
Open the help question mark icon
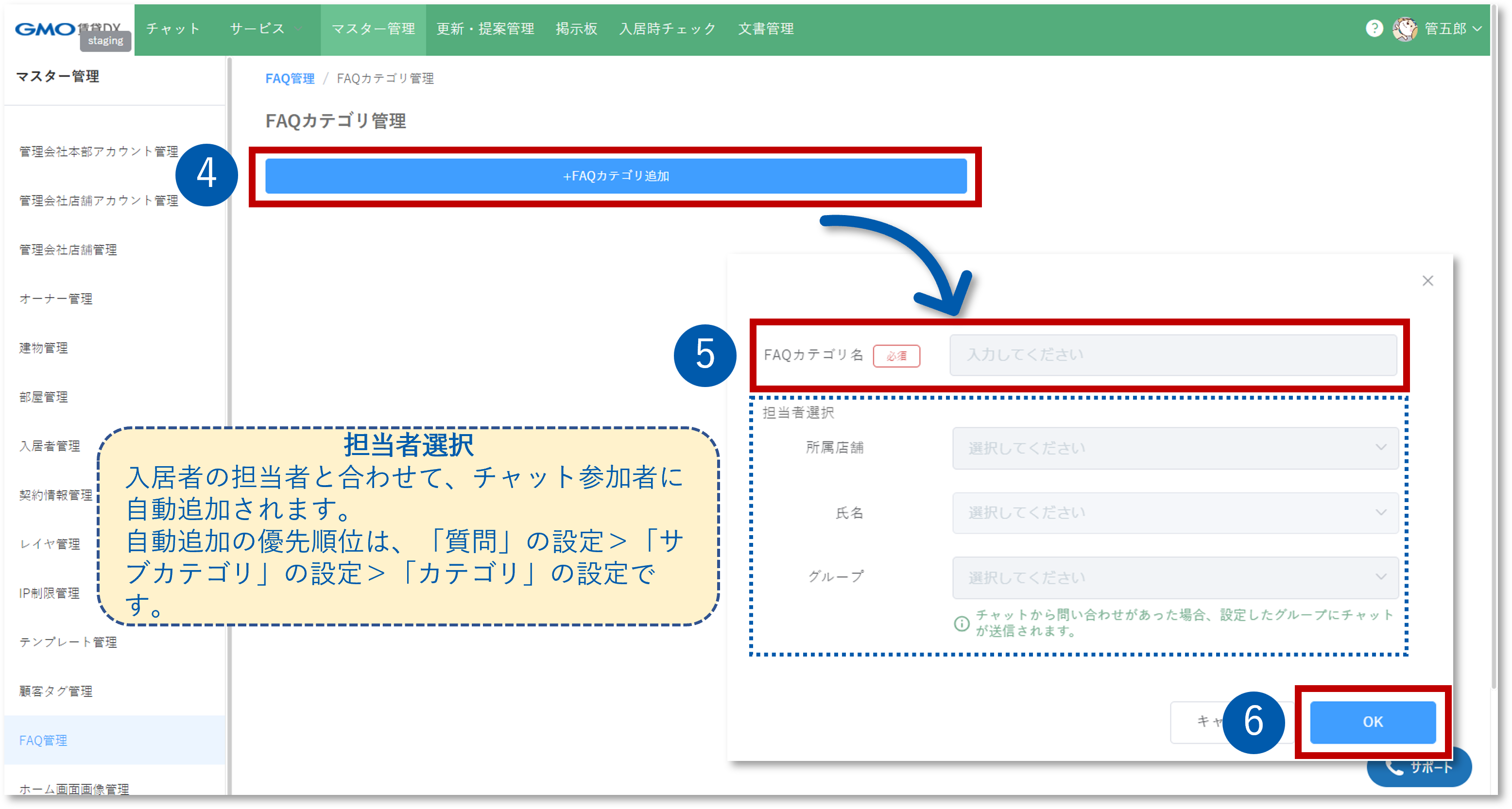click(x=1375, y=28)
